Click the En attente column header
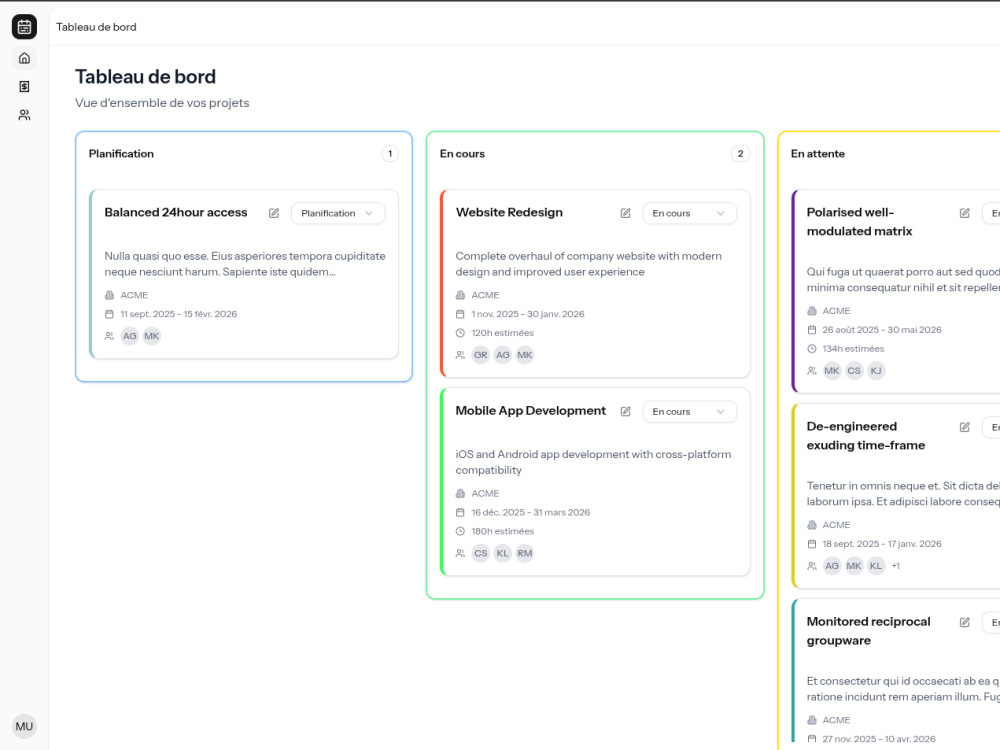The image size is (1000, 750). (818, 154)
